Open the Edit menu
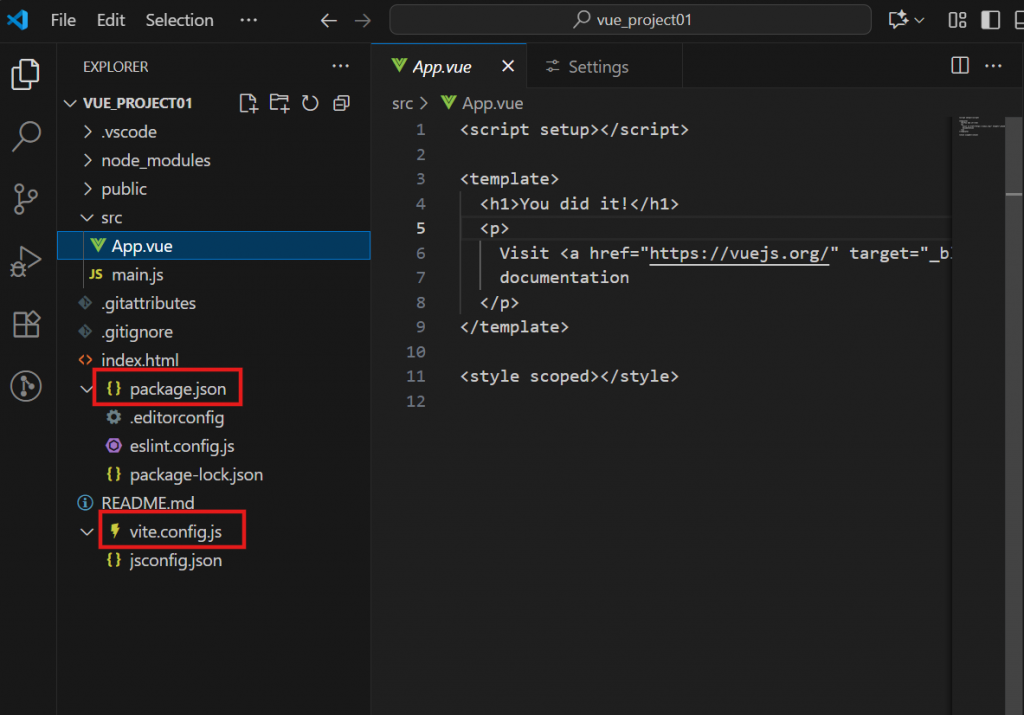This screenshot has height=715, width=1024. 111,20
